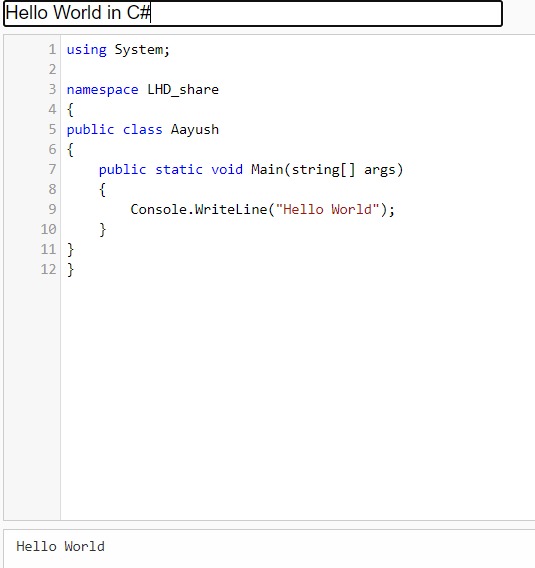
Task: Click the empty code editor area below line 12
Action: click(x=297, y=398)
